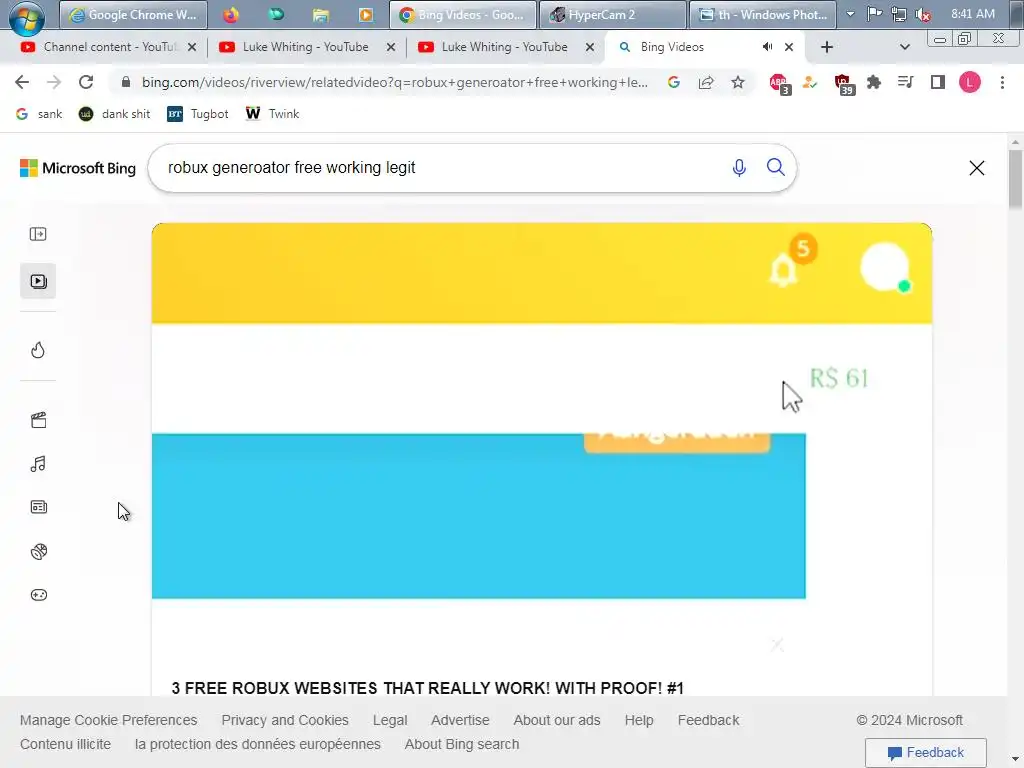Open the network tray icon
The image size is (1024, 768).
899,14
